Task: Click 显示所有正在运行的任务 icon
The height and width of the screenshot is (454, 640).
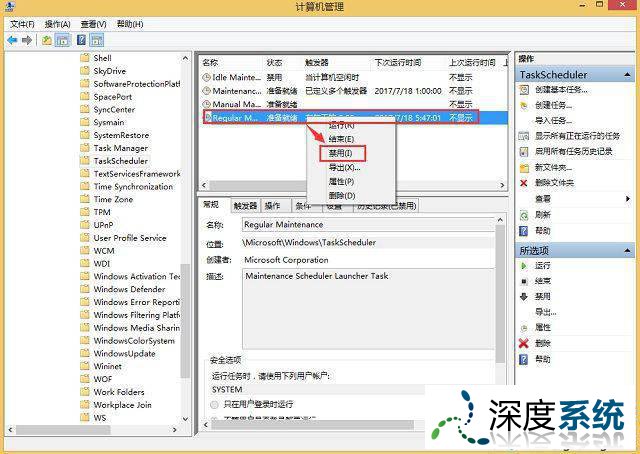Action: point(524,136)
